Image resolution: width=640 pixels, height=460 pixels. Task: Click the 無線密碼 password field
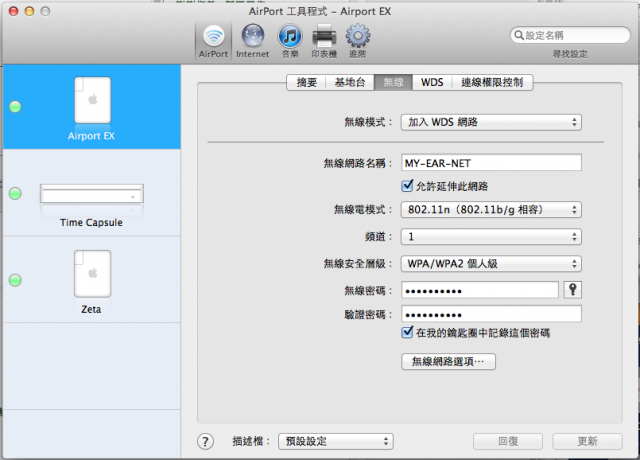(x=480, y=290)
